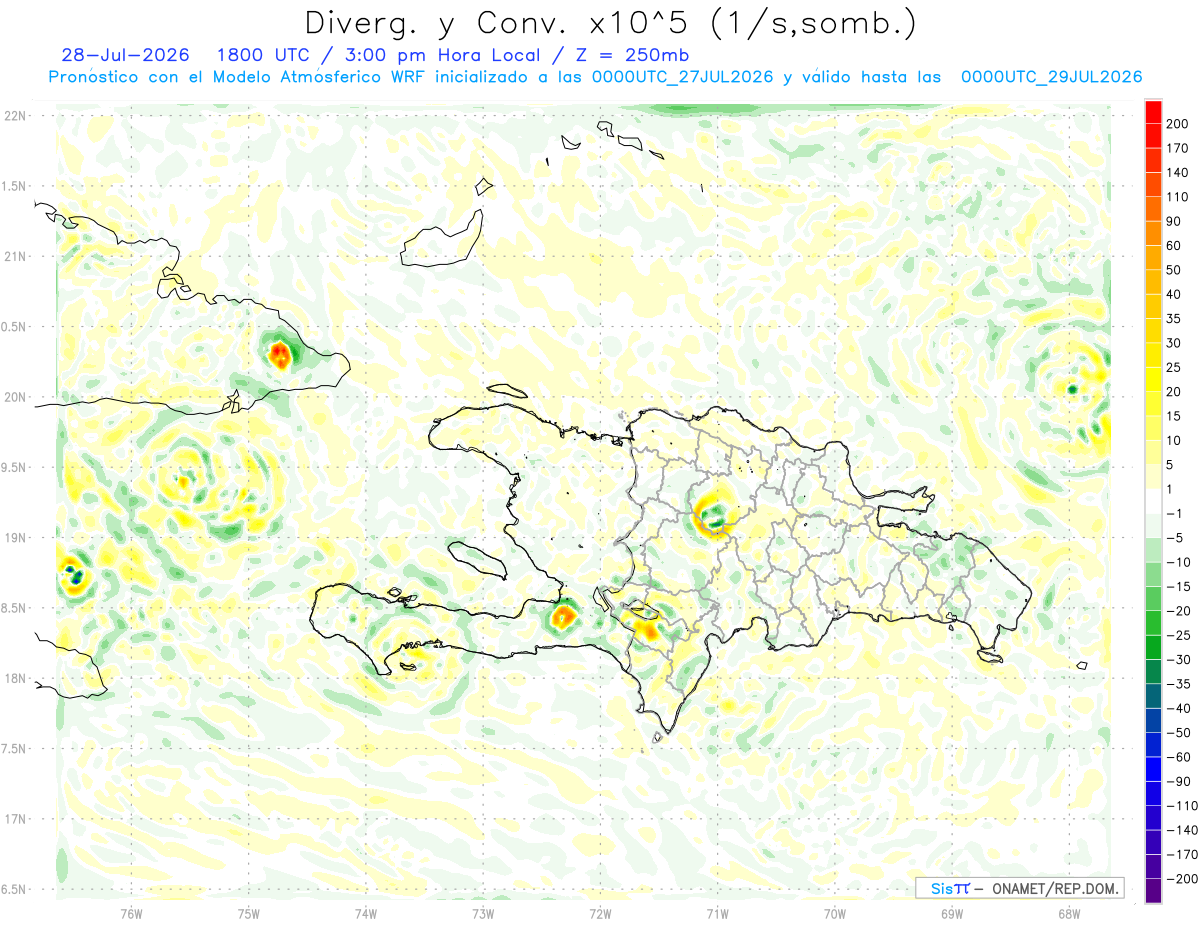Click the '15' value on the color scale

(1174, 416)
